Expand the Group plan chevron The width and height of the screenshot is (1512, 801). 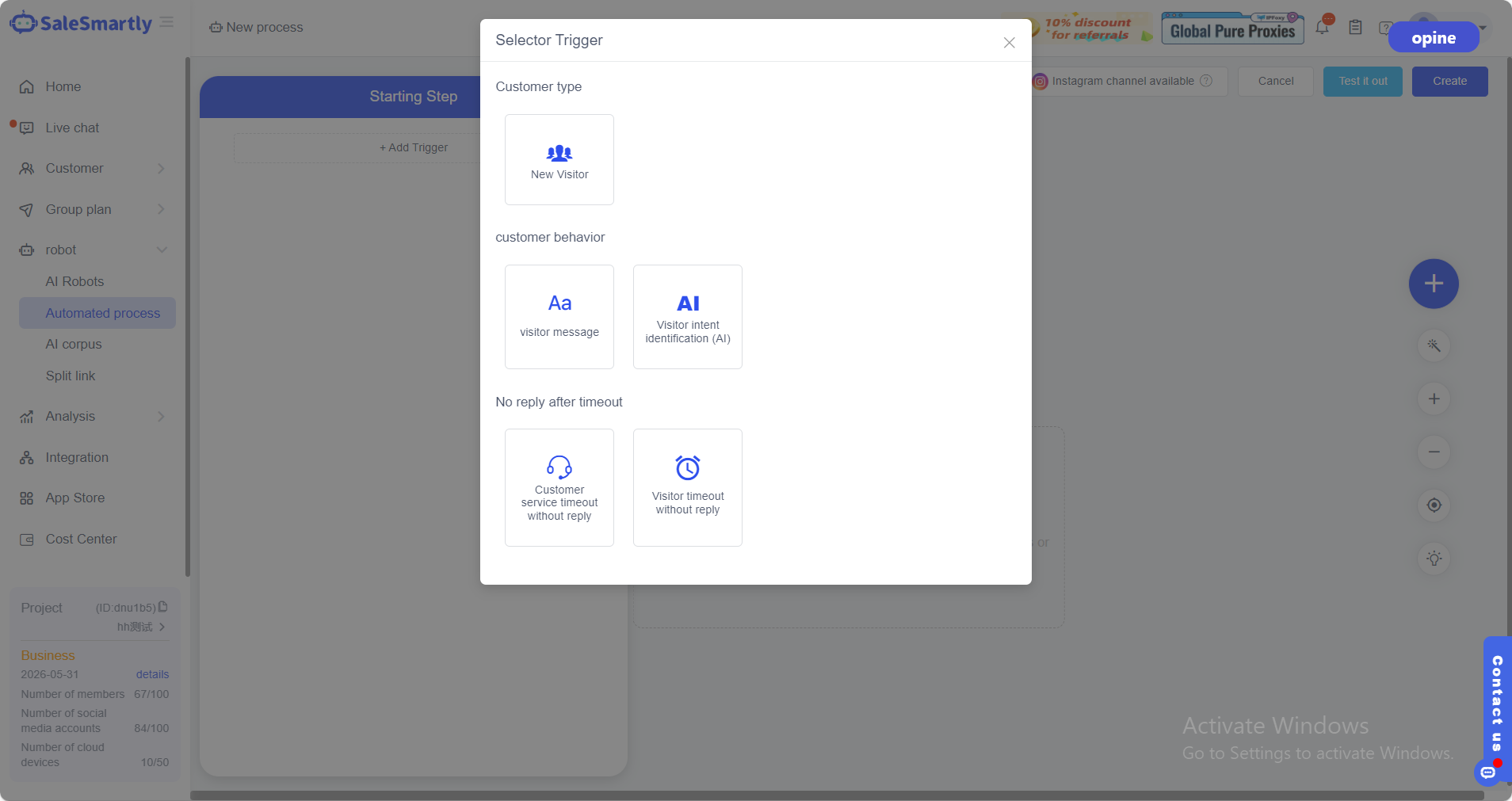coord(161,209)
